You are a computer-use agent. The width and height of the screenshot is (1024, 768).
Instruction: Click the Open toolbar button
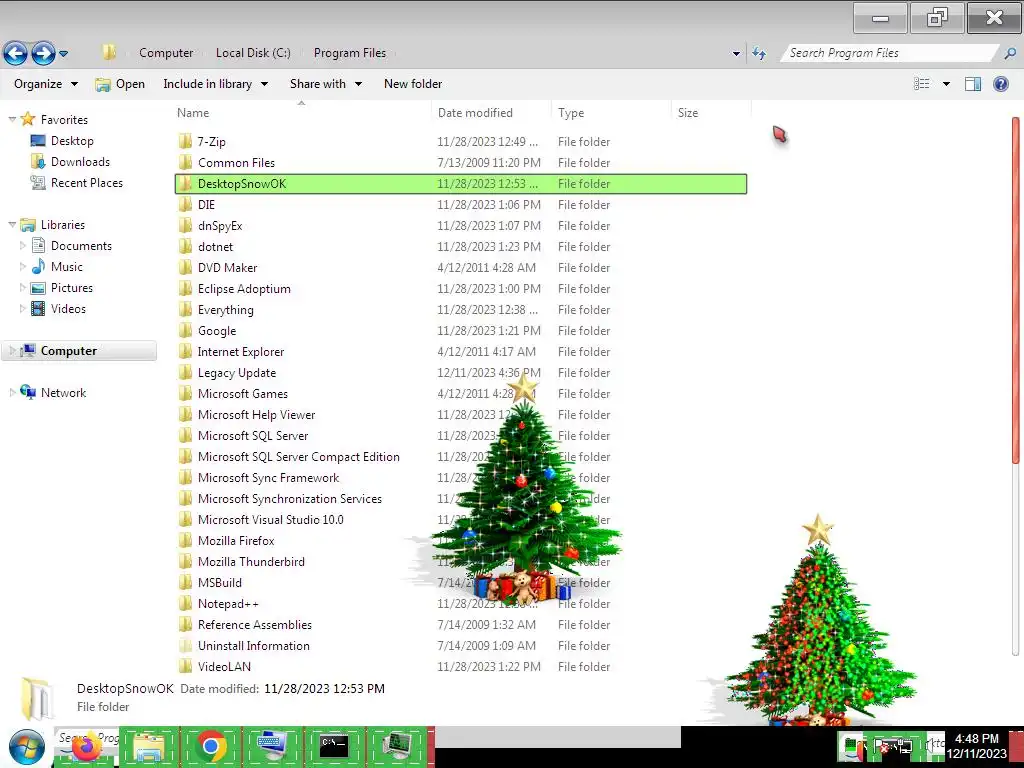point(120,84)
